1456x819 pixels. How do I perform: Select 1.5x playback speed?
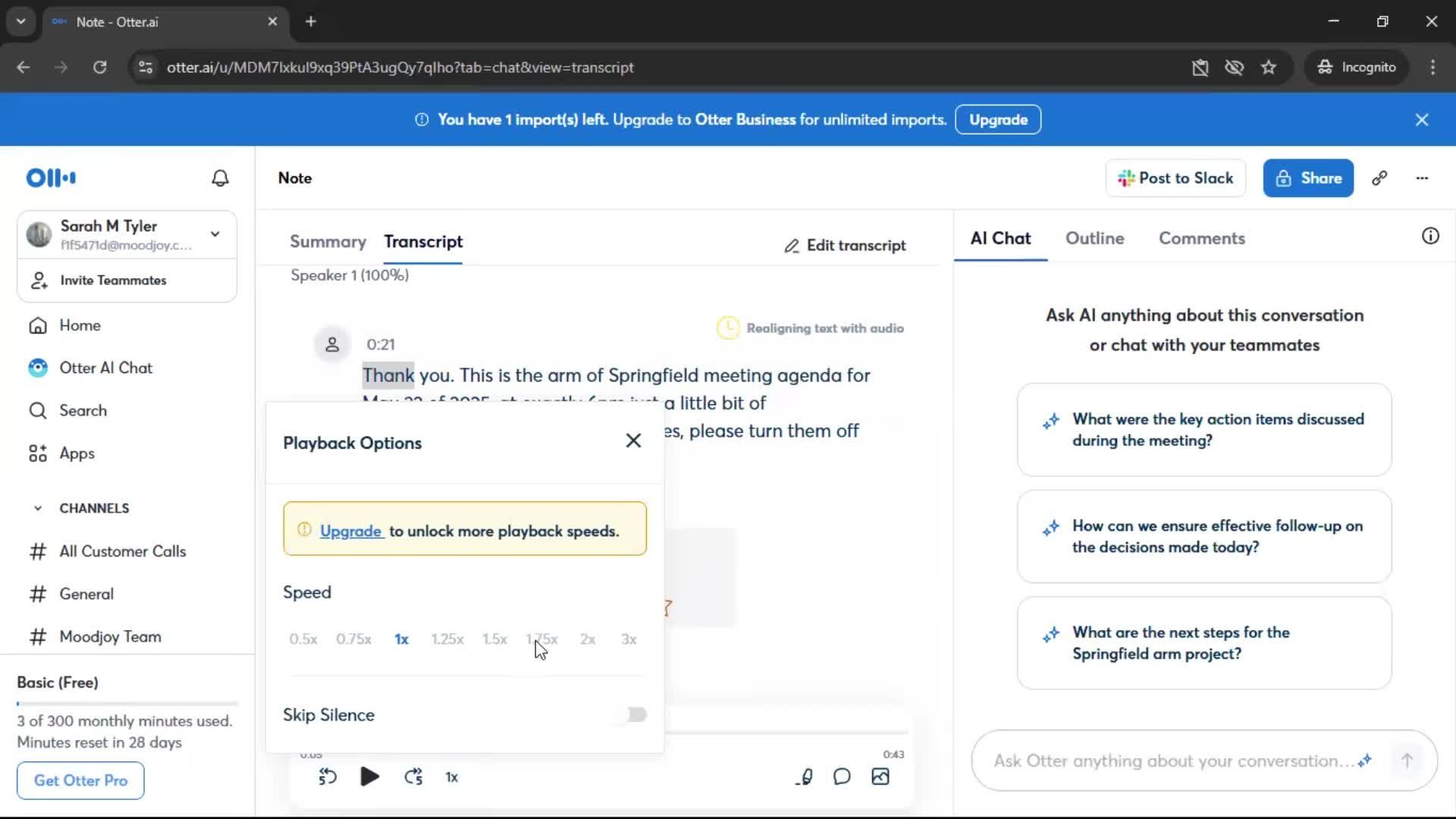click(x=494, y=639)
